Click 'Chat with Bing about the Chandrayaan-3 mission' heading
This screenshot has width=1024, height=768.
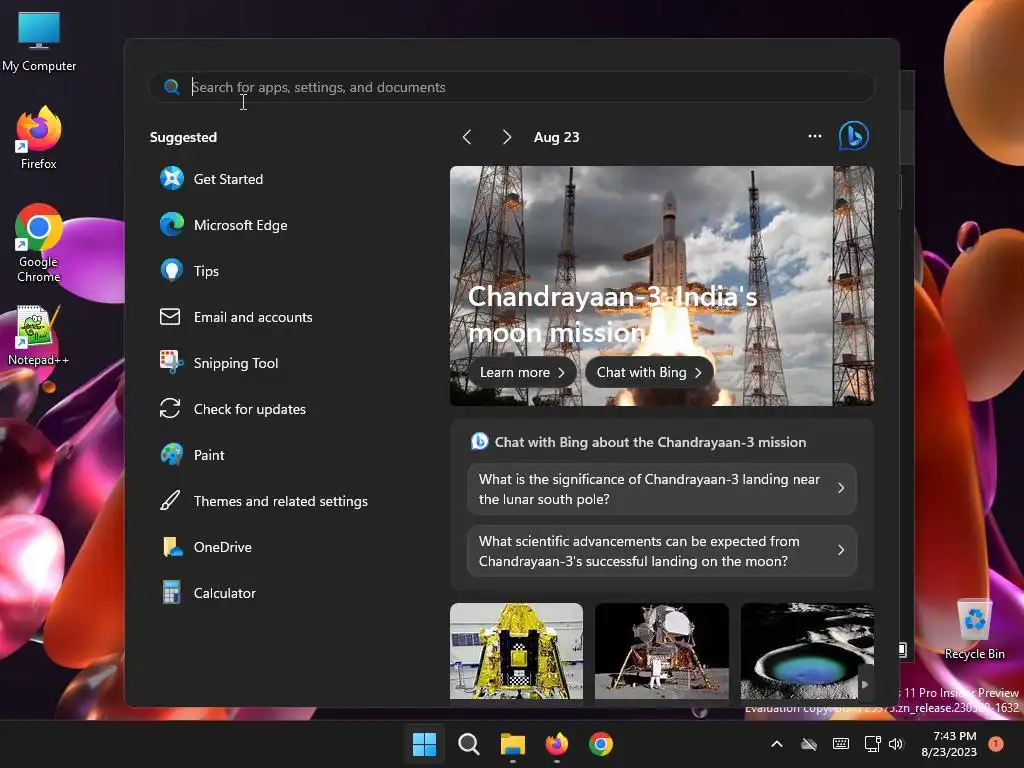click(x=650, y=442)
